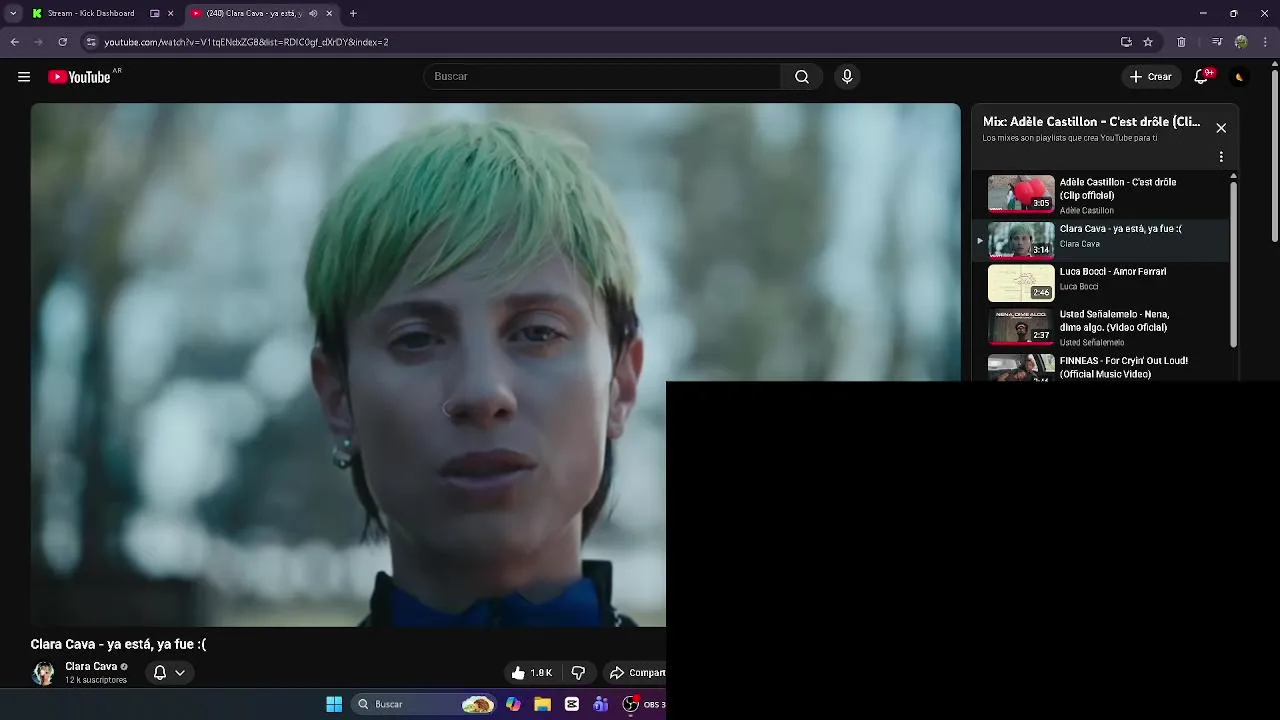Screen dimensions: 1280x720
Task: Close the Mix playlist panel
Action: point(1221,128)
